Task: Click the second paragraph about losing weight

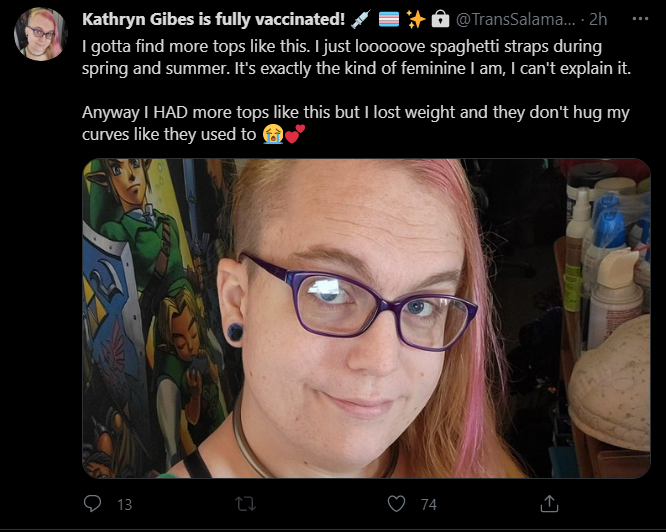Action: [356, 124]
